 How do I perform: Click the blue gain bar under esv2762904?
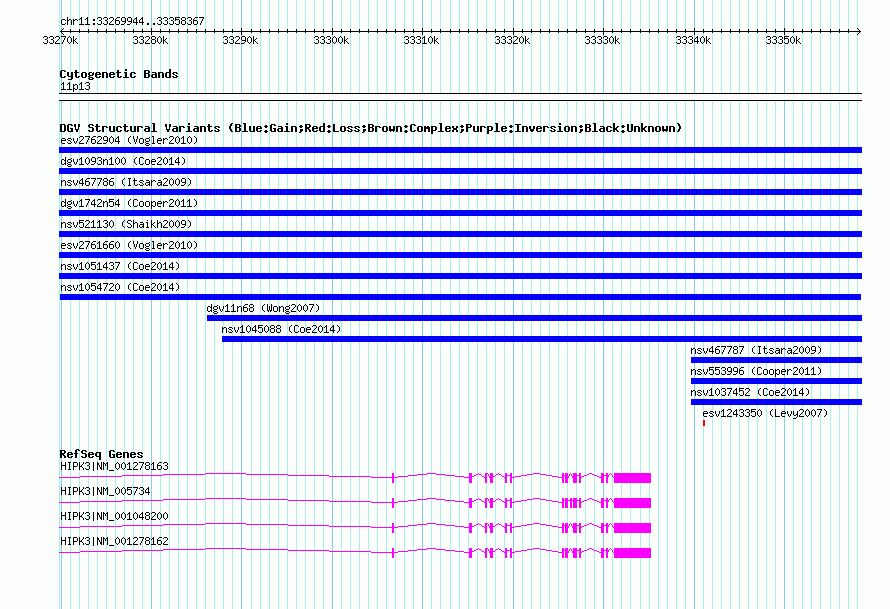tap(460, 150)
